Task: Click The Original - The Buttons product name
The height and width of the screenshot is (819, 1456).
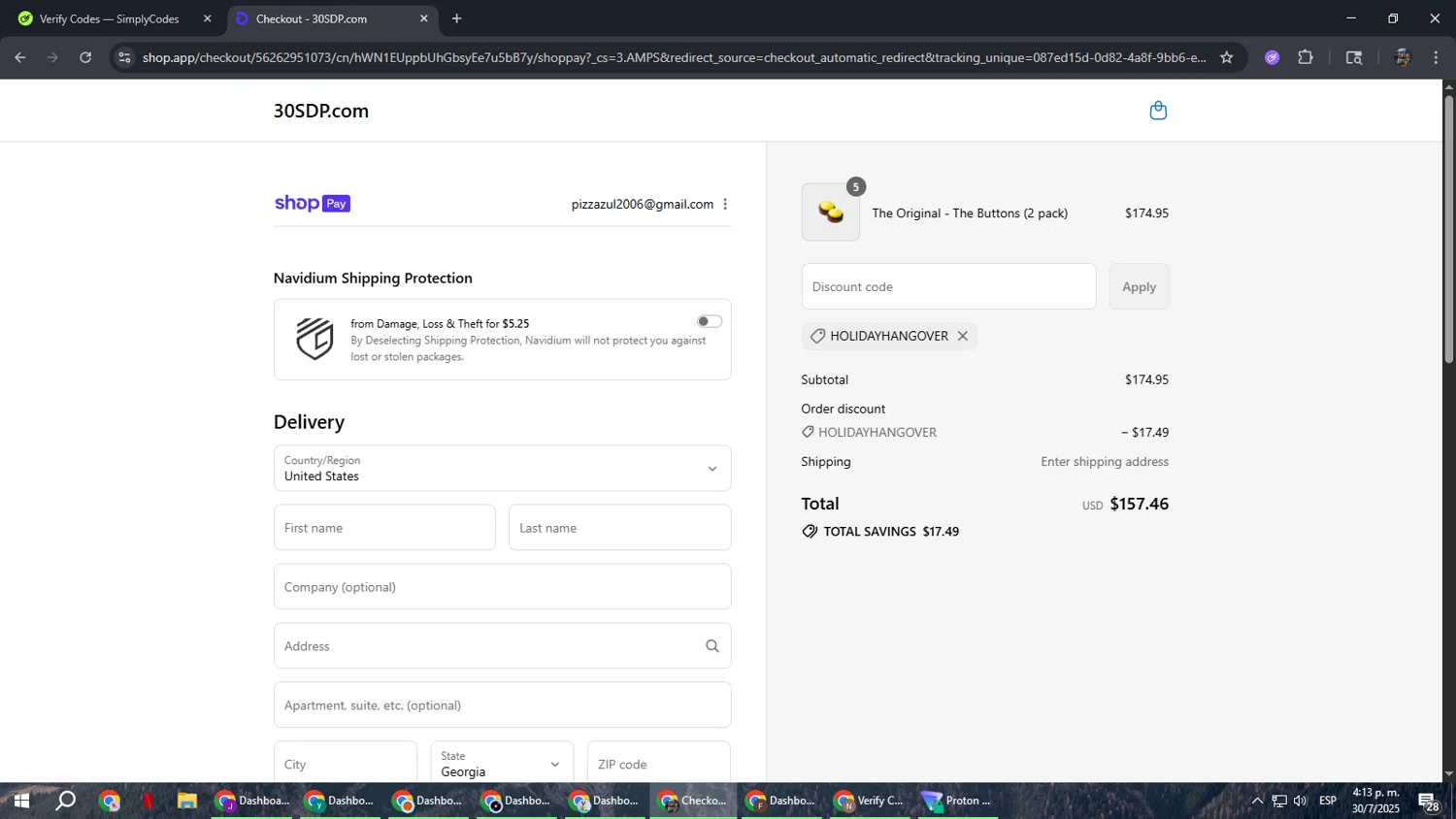Action: click(970, 213)
